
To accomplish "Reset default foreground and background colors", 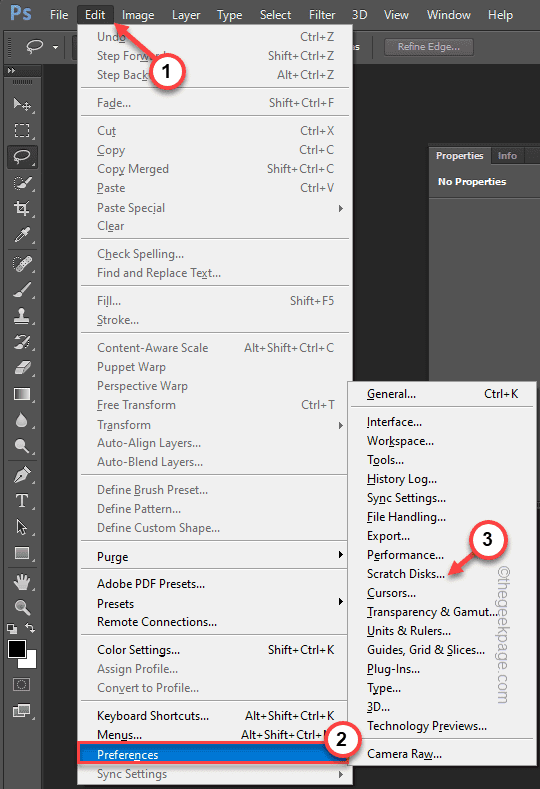I will click(12, 628).
